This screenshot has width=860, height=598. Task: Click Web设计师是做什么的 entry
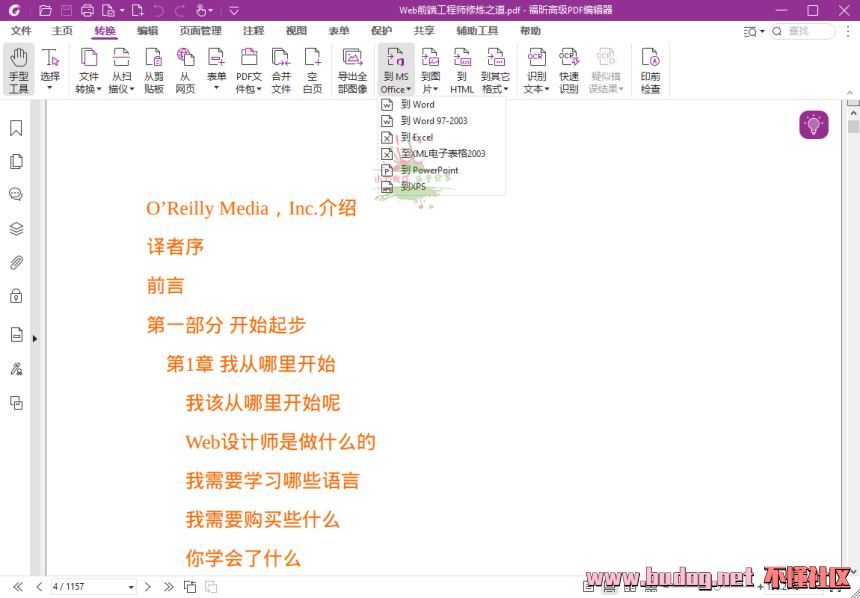point(280,442)
